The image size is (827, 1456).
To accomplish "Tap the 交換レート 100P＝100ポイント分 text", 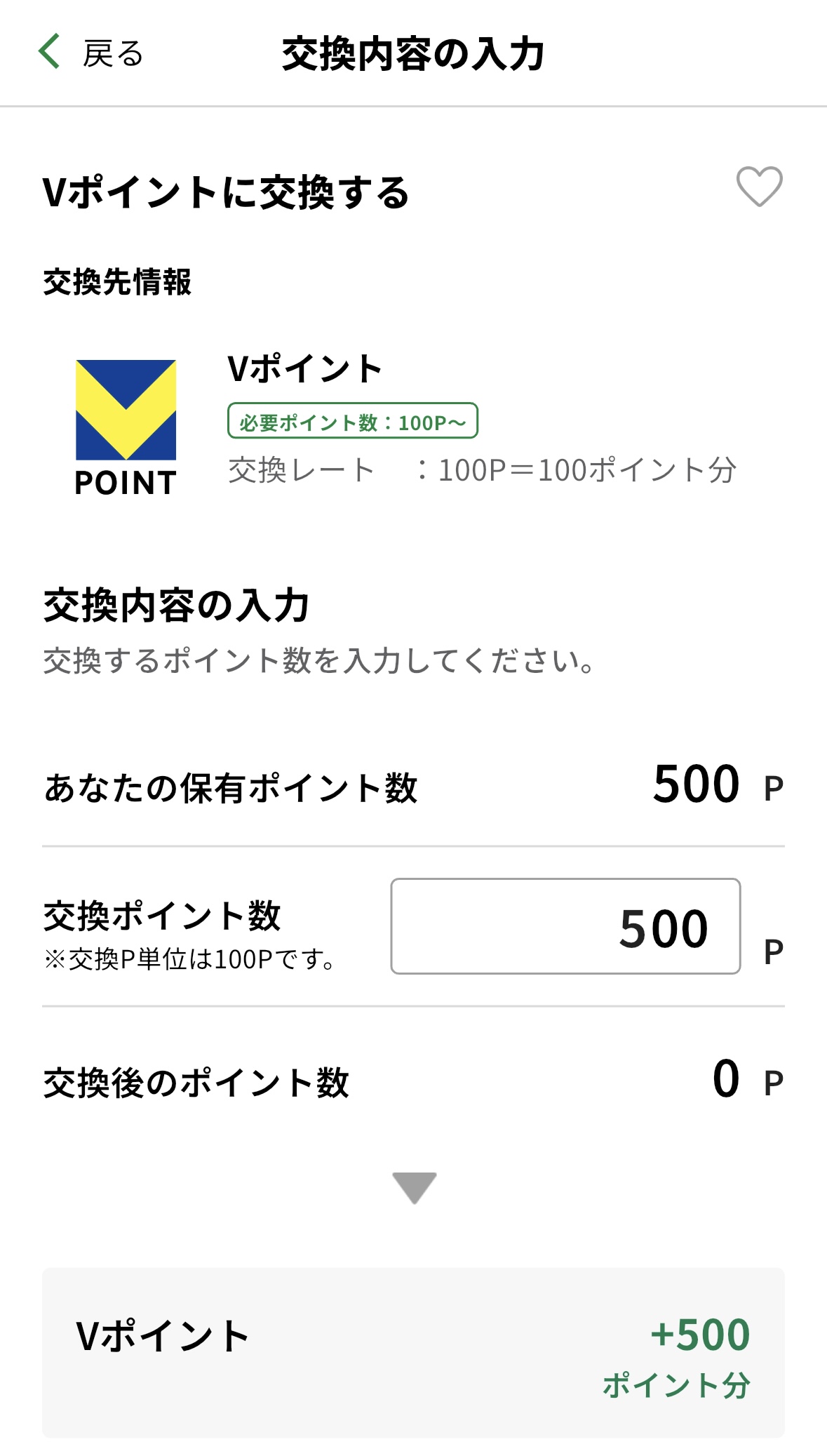I will (x=483, y=470).
